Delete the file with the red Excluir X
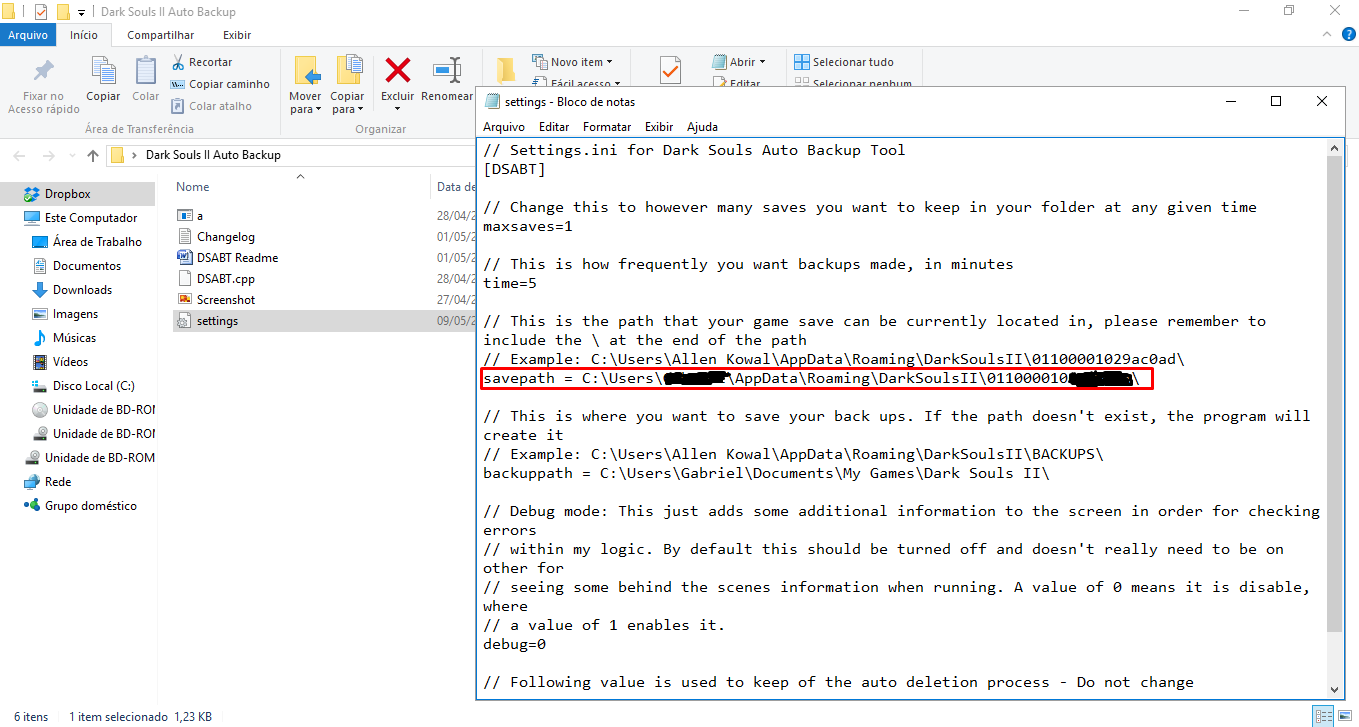Image resolution: width=1359 pixels, height=727 pixels. [398, 72]
